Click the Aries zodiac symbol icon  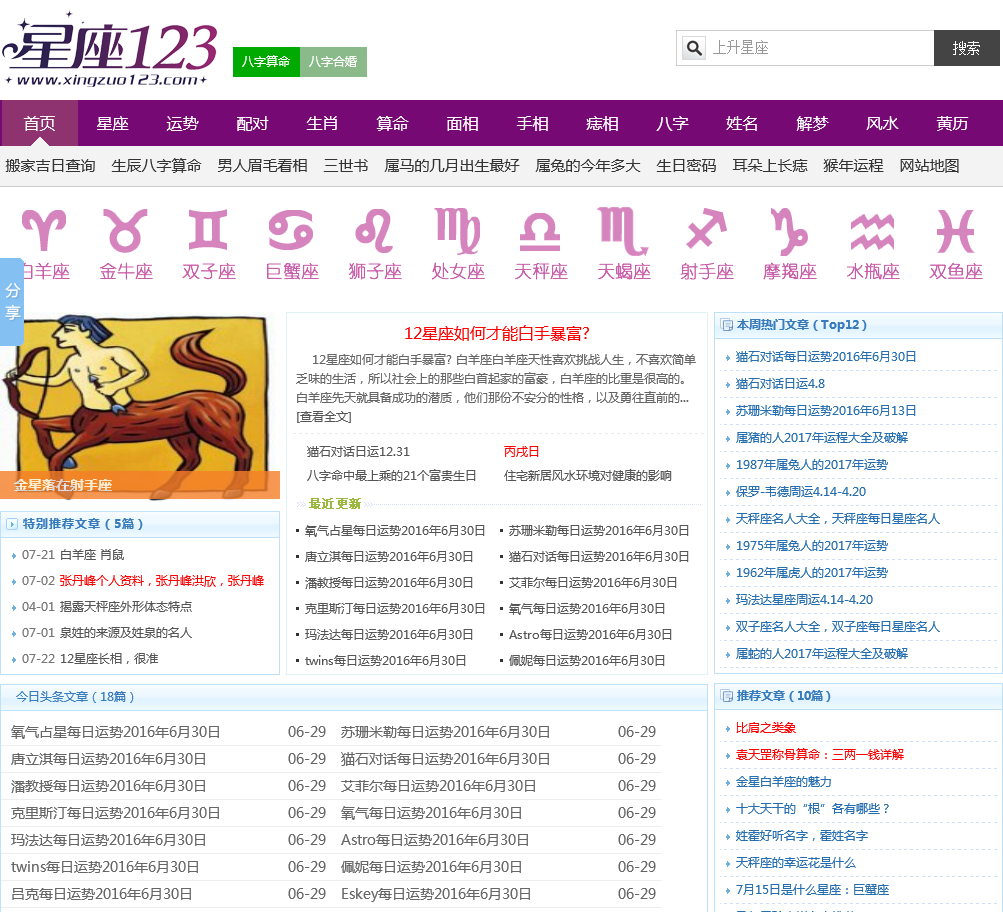point(44,230)
